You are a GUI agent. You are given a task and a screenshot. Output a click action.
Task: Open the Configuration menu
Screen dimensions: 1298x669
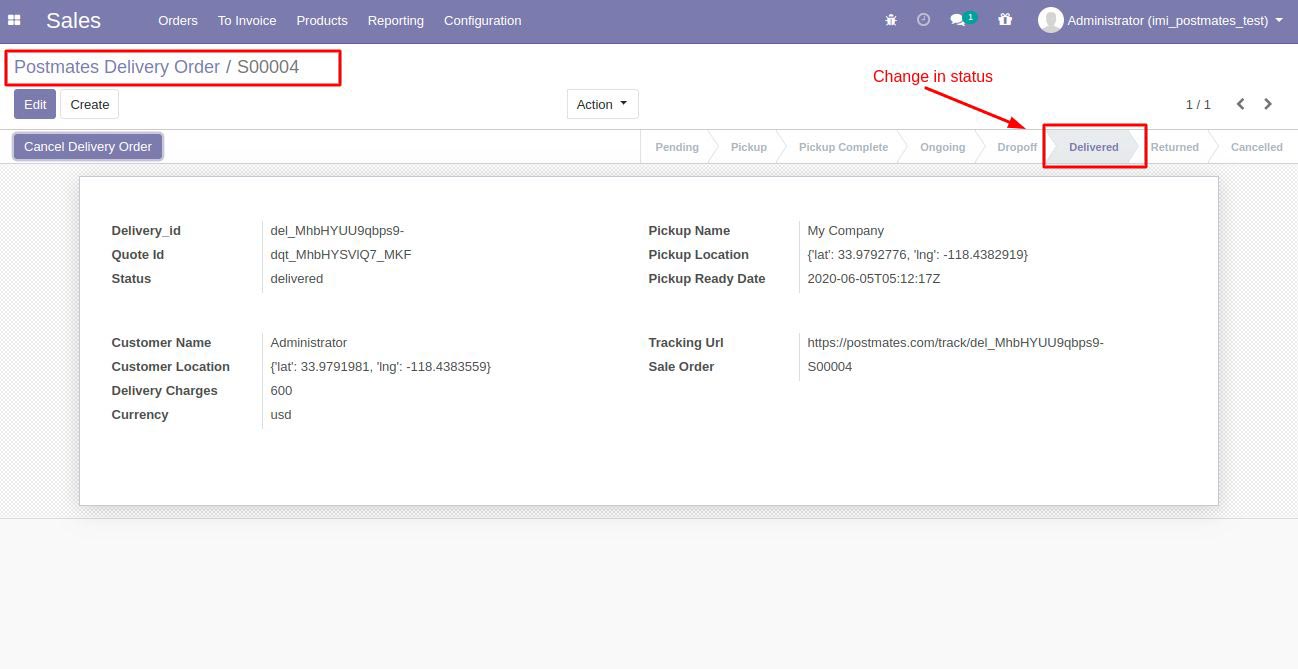[x=483, y=20]
